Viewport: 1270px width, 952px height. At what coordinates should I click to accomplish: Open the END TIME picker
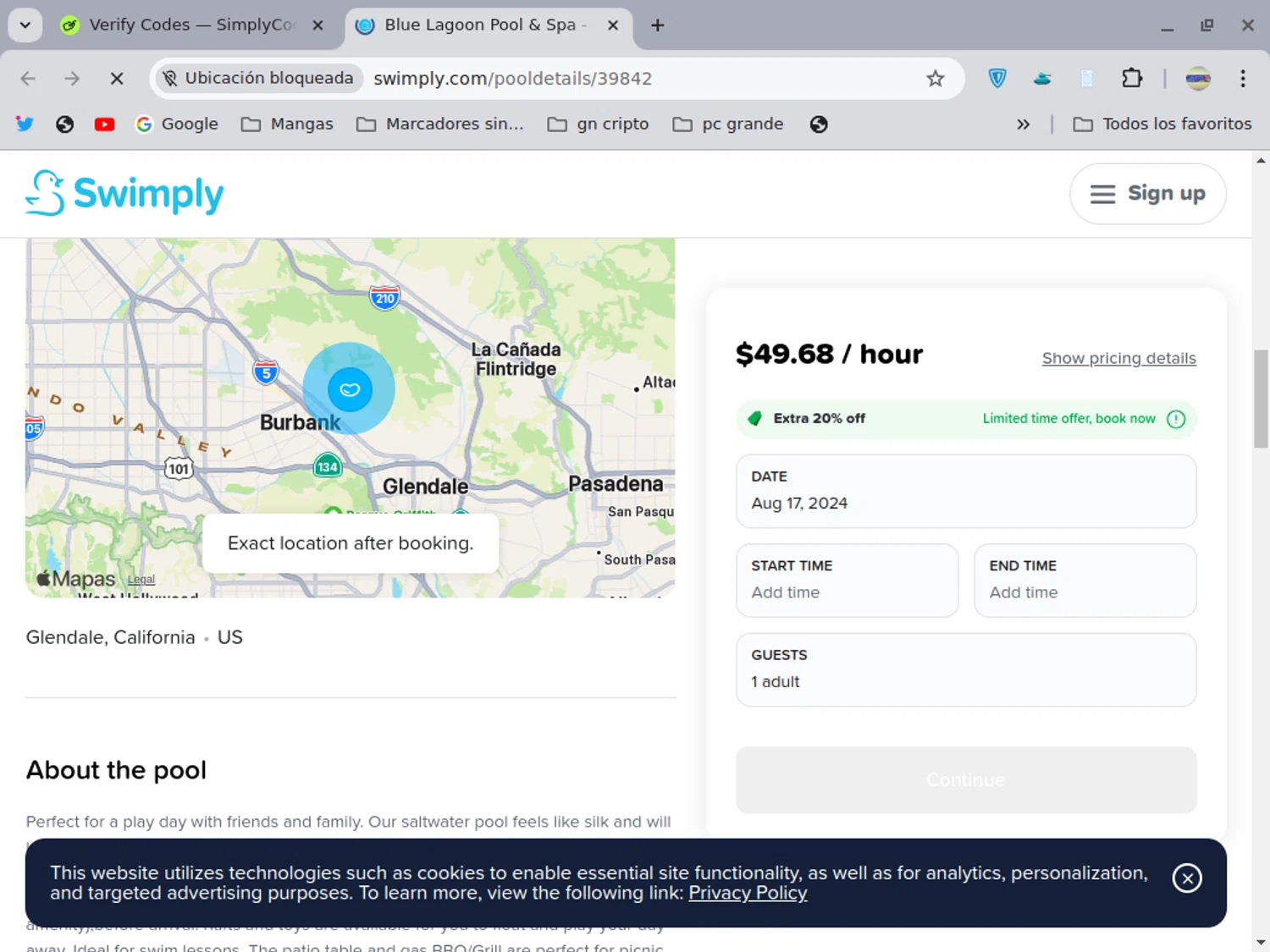[x=1085, y=580]
